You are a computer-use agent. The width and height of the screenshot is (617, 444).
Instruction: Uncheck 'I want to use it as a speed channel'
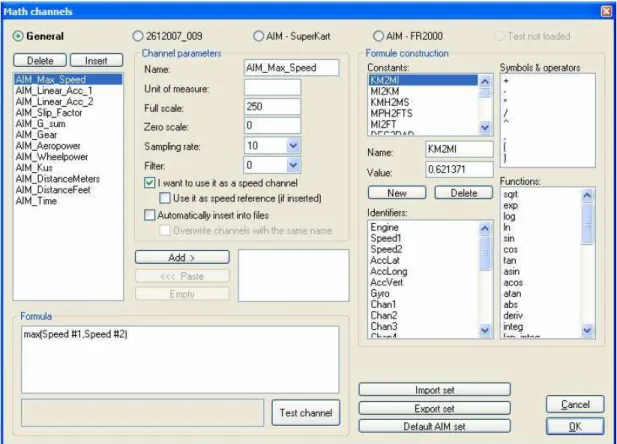click(150, 183)
